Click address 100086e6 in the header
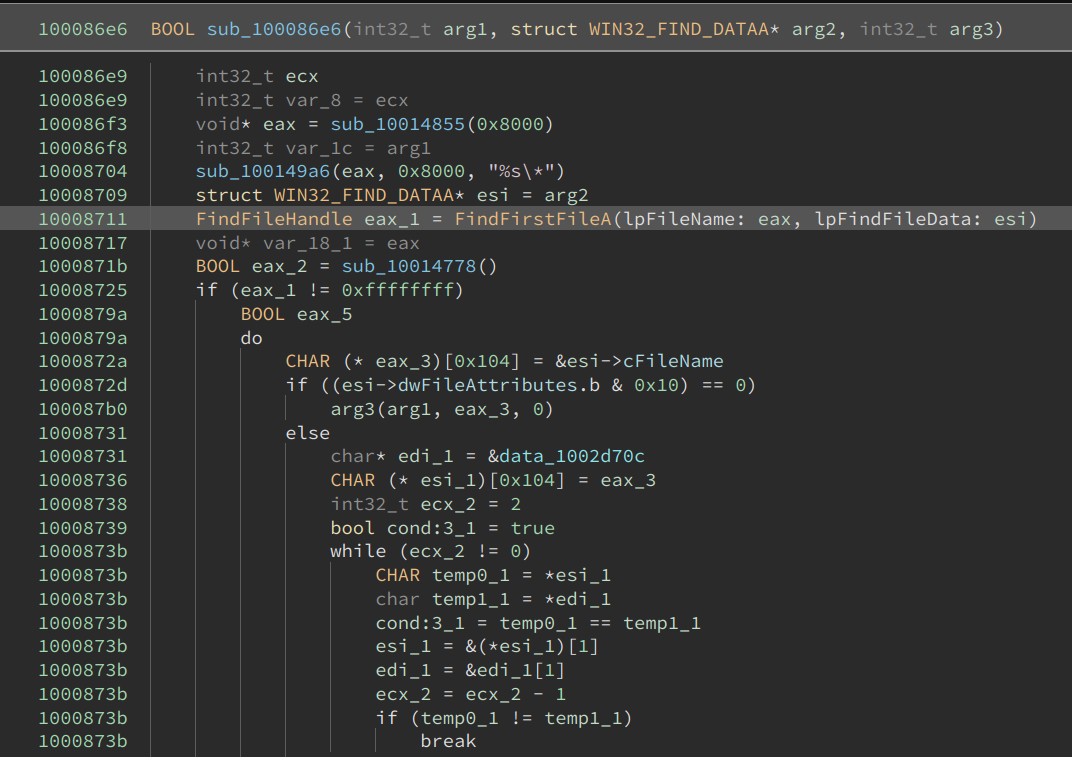The image size is (1072, 757). (83, 30)
